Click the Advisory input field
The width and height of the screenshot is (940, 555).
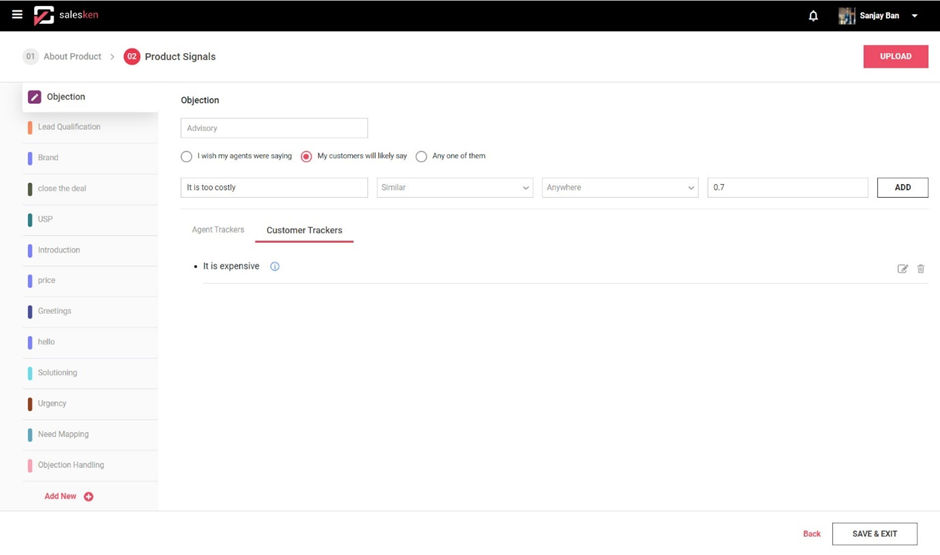point(274,128)
